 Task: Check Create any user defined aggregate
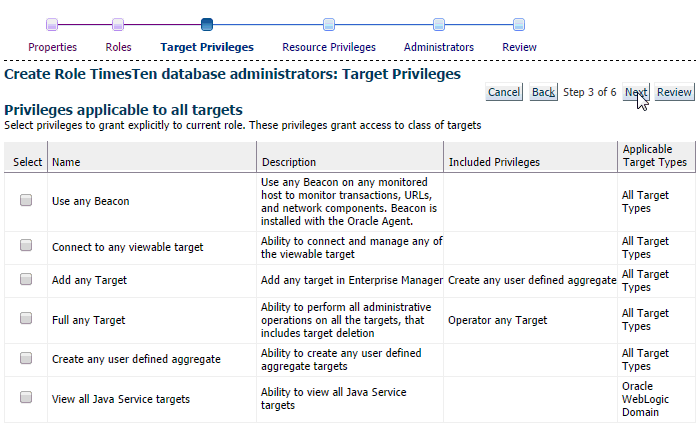[26, 358]
